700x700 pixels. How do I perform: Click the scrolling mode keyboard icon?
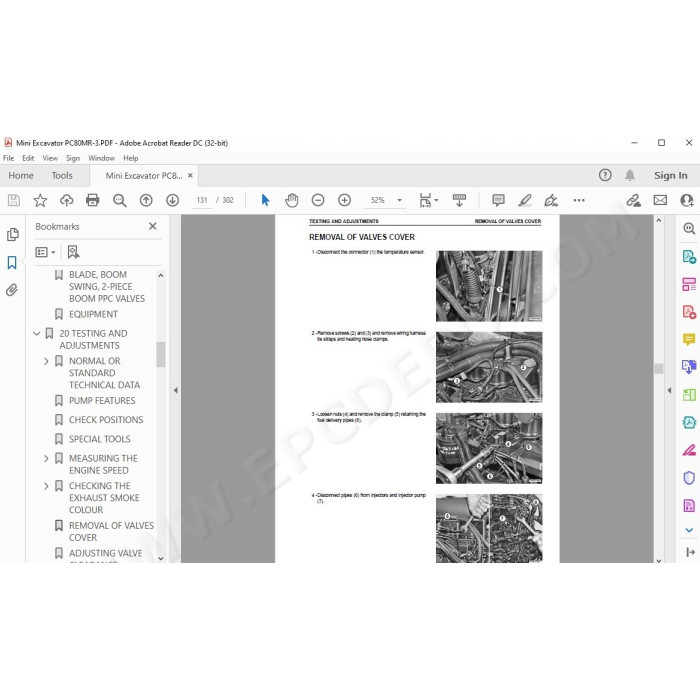(x=459, y=200)
